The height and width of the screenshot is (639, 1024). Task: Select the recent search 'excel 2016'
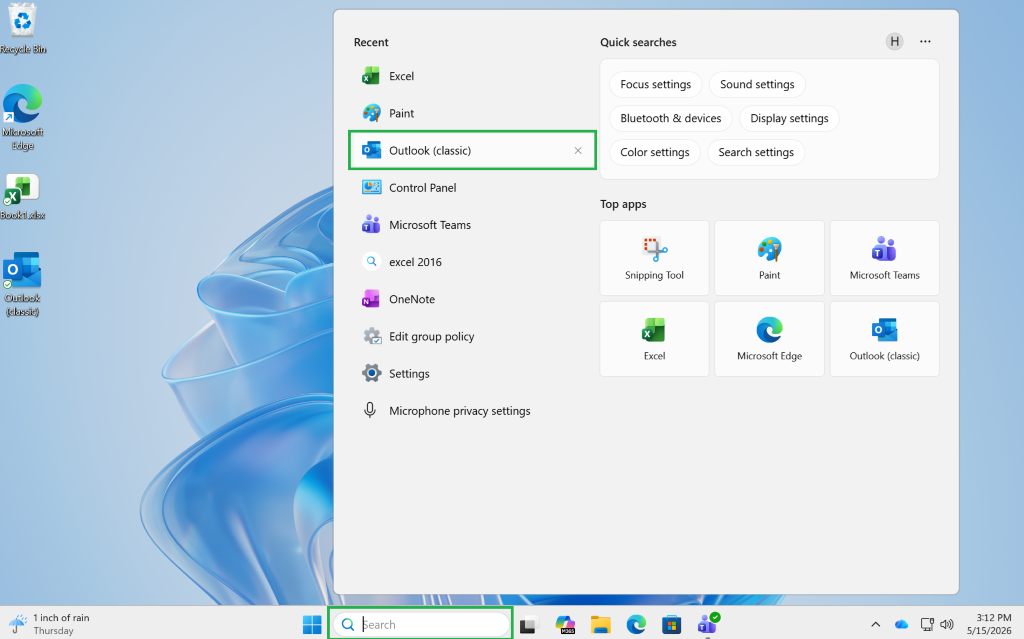pyautogui.click(x=472, y=262)
